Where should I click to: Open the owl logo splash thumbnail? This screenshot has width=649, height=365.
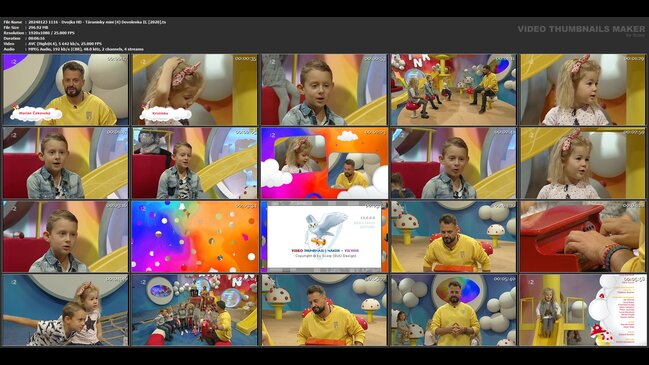pyautogui.click(x=324, y=237)
